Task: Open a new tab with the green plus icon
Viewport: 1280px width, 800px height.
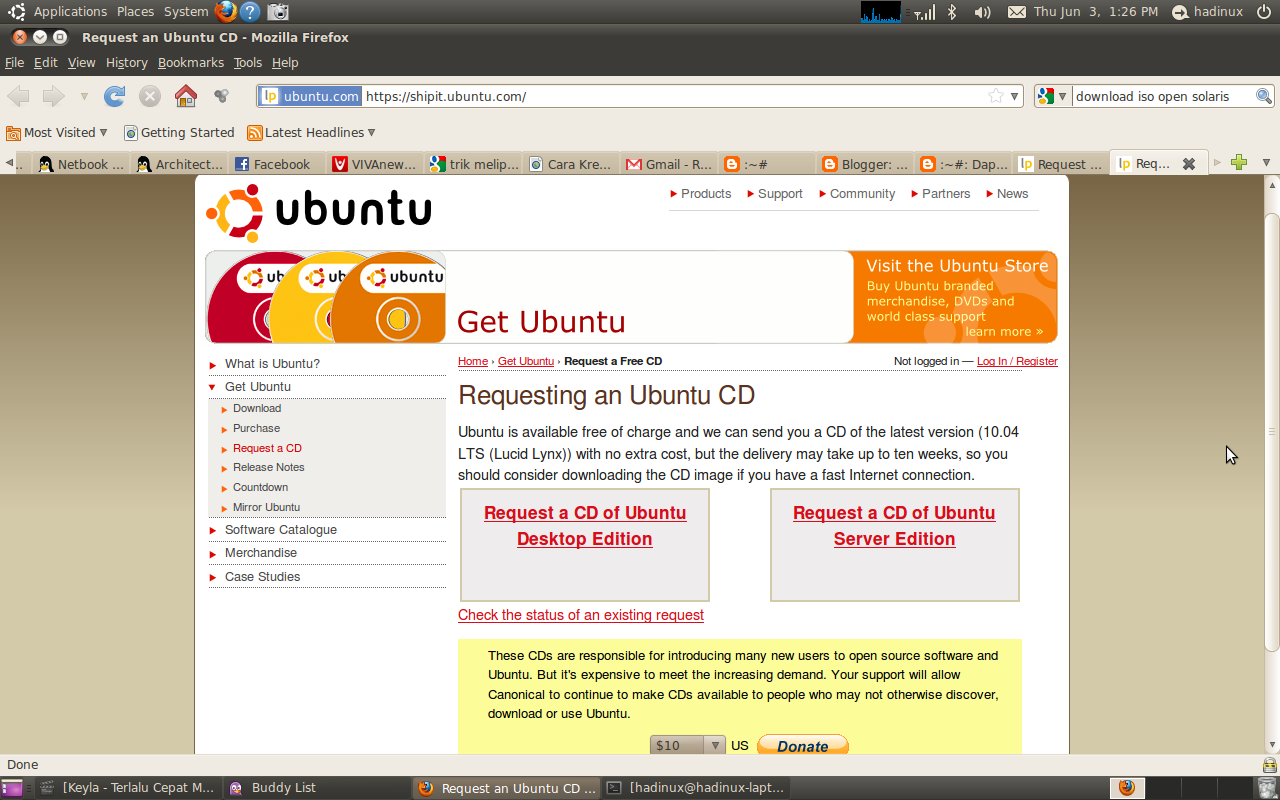Action: (1240, 160)
